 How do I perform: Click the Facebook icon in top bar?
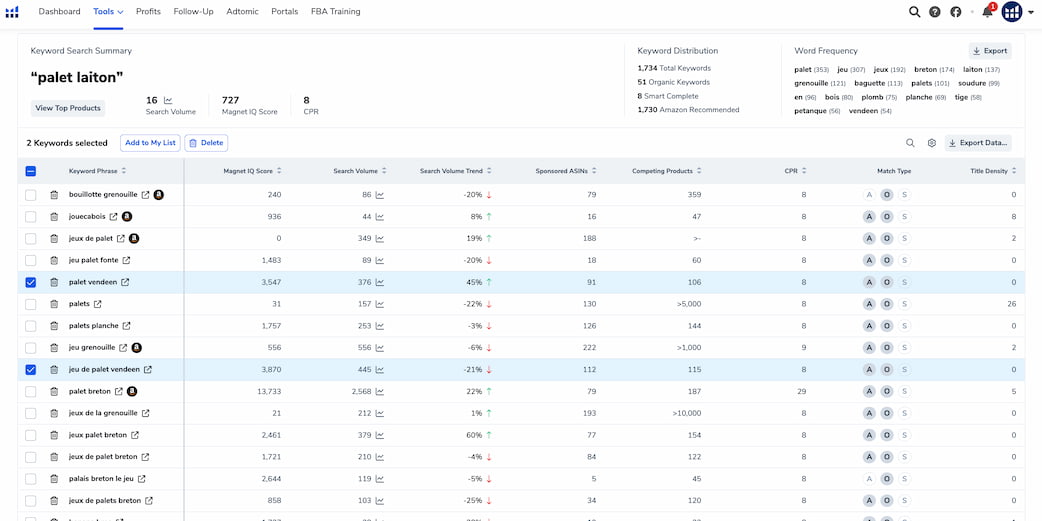click(956, 12)
